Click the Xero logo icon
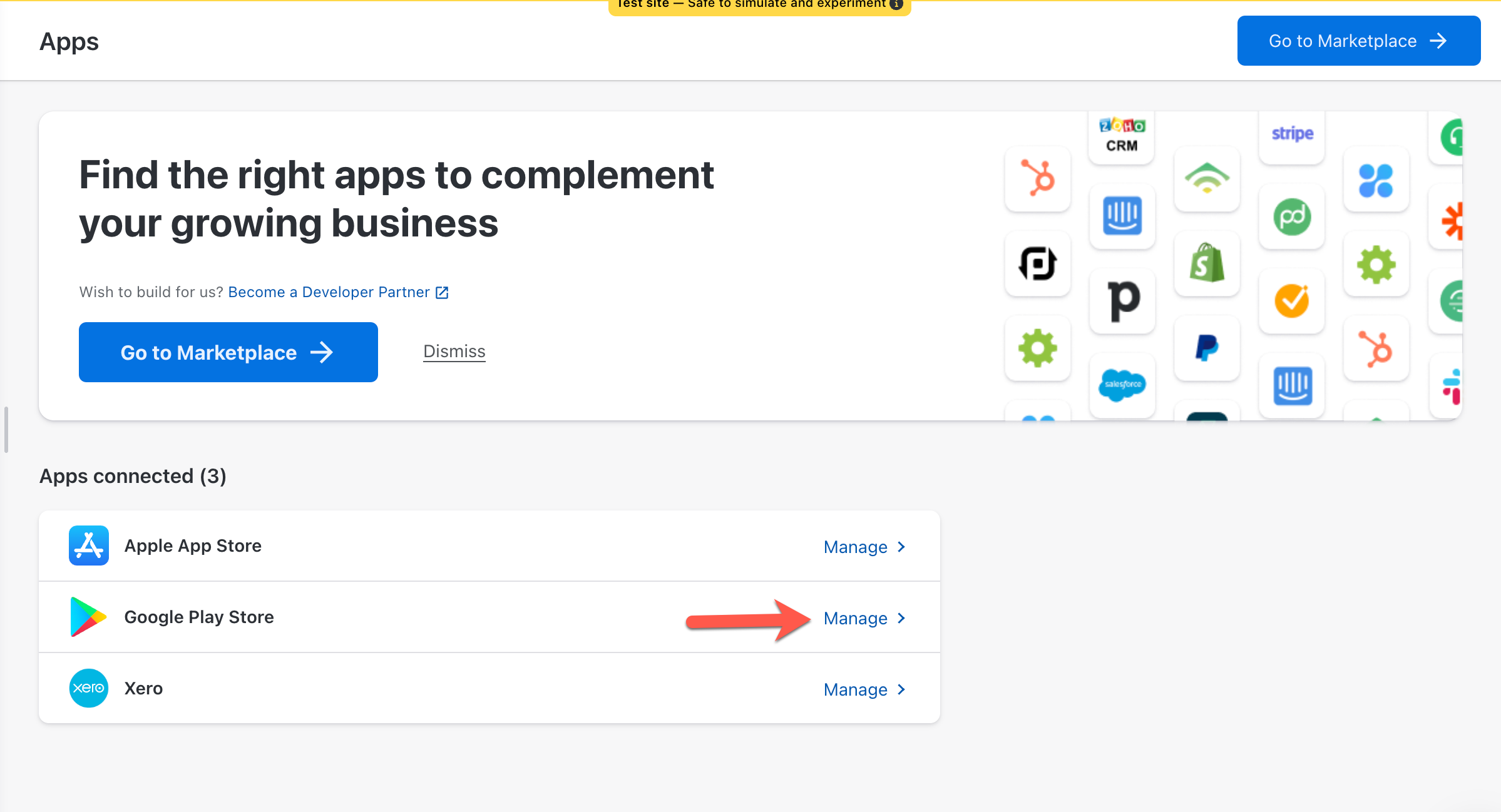1501x812 pixels. click(88, 688)
